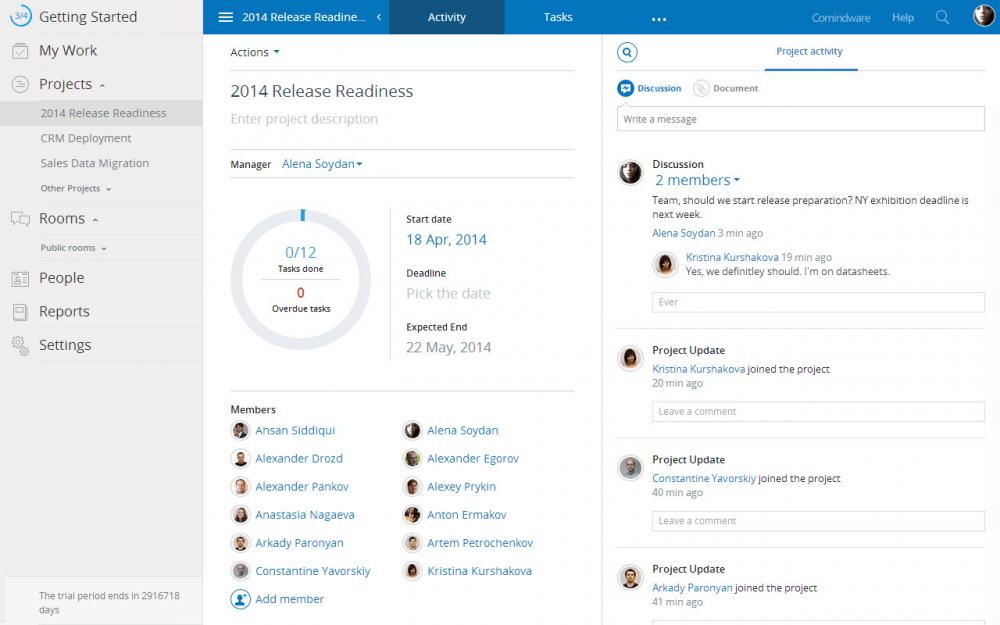Open the user profile avatar menu

tap(982, 17)
